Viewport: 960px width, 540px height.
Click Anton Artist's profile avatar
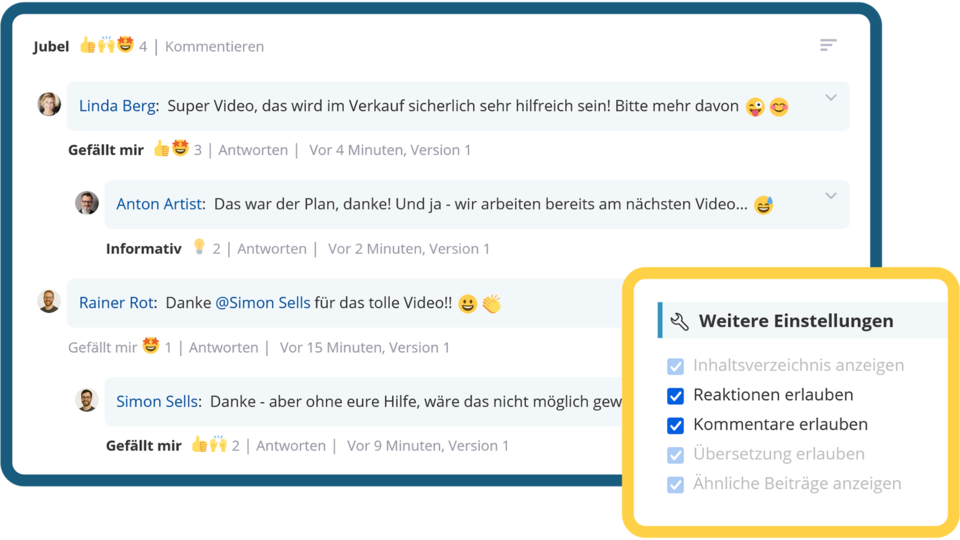click(x=86, y=203)
